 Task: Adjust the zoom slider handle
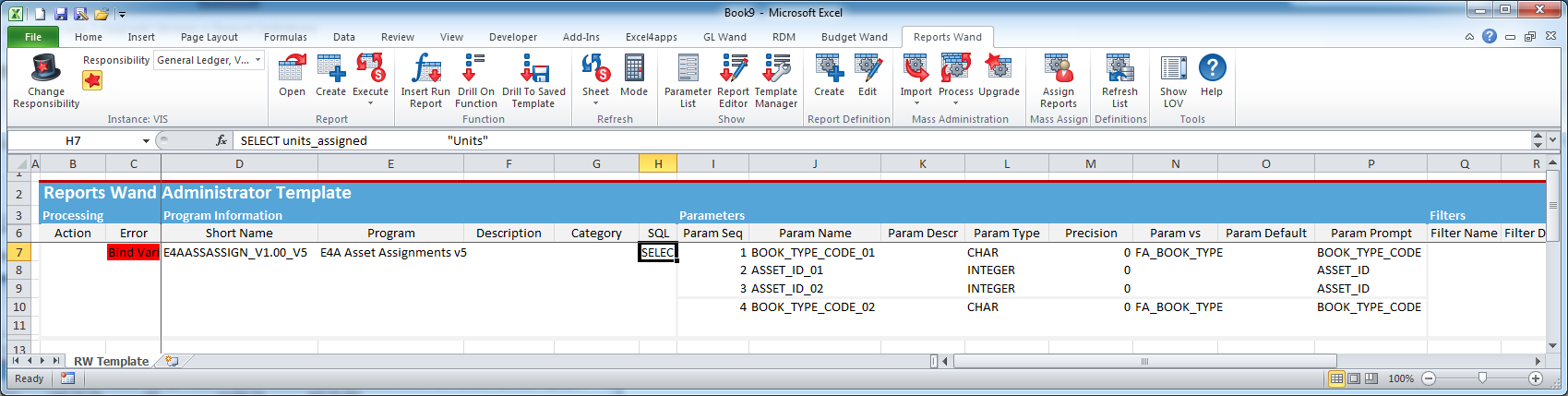point(1482,378)
